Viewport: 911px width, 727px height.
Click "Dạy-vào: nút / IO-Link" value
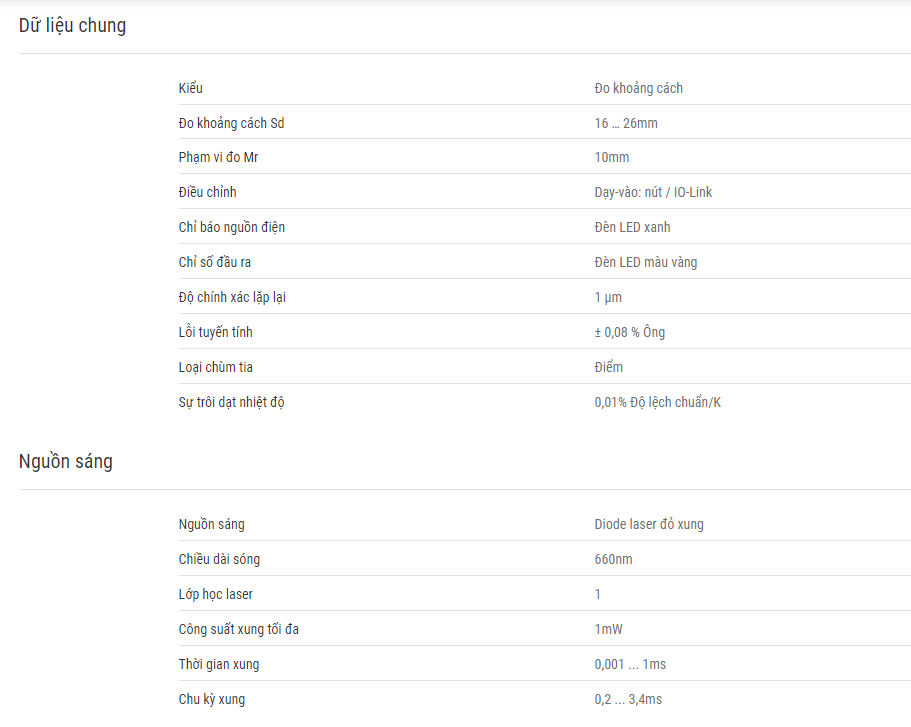653,192
